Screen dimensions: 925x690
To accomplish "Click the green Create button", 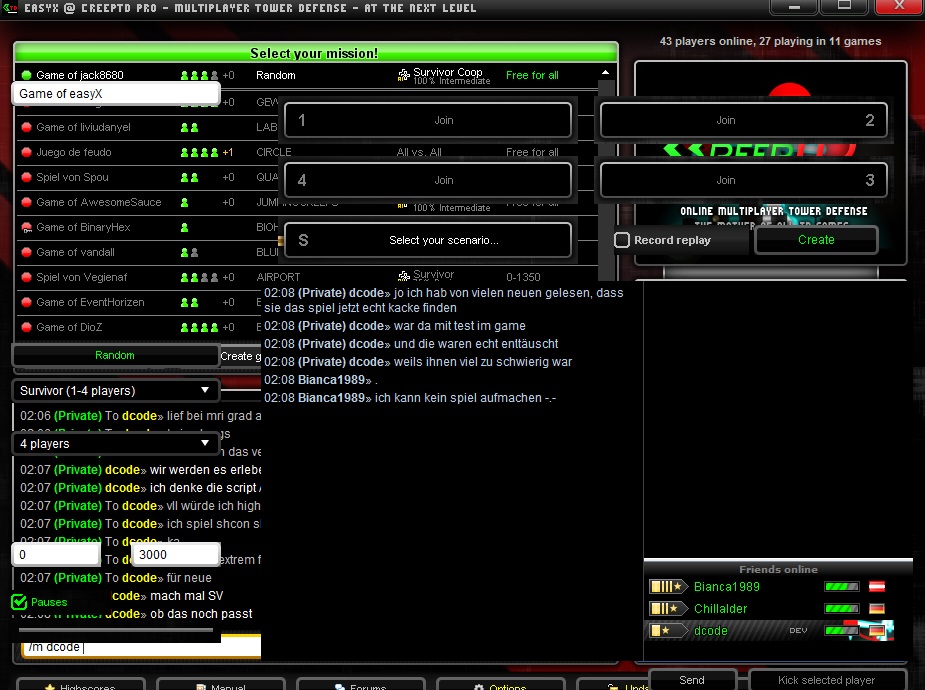I will point(816,240).
